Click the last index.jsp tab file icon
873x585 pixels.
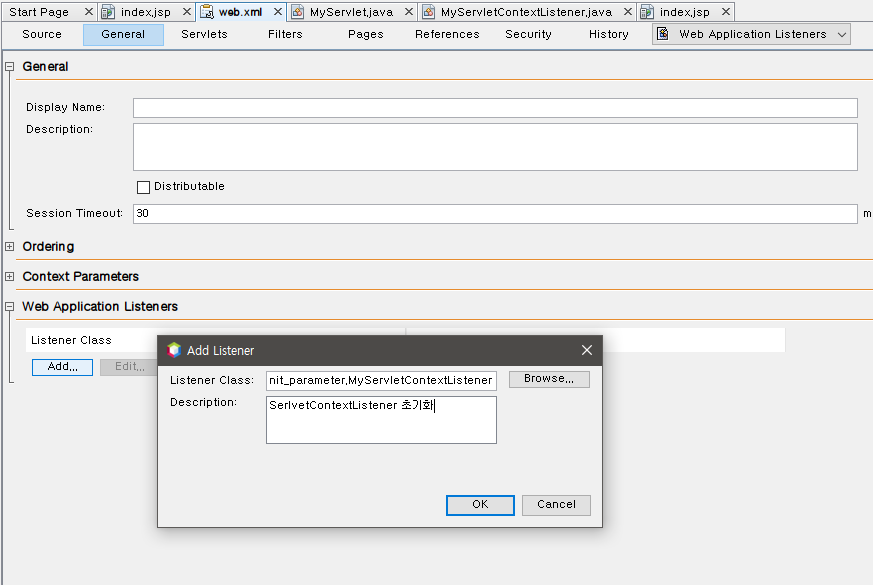pyautogui.click(x=647, y=12)
